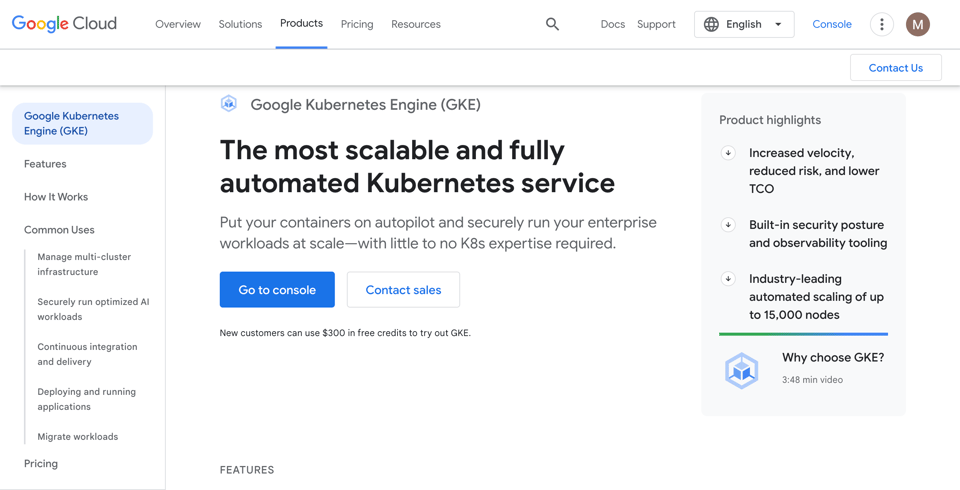Click the most scalable Kubernetes service headline
The image size is (960, 490).
tap(417, 167)
